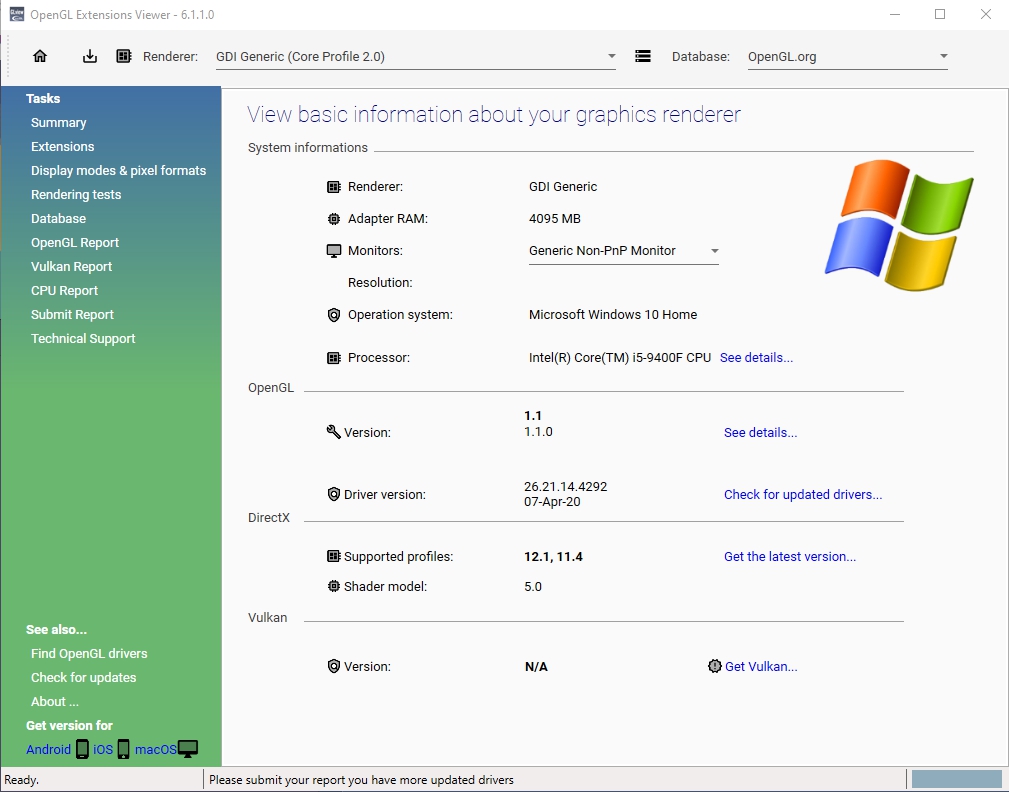Click the phone icon after the Android link
1009x792 pixels.
82,749
